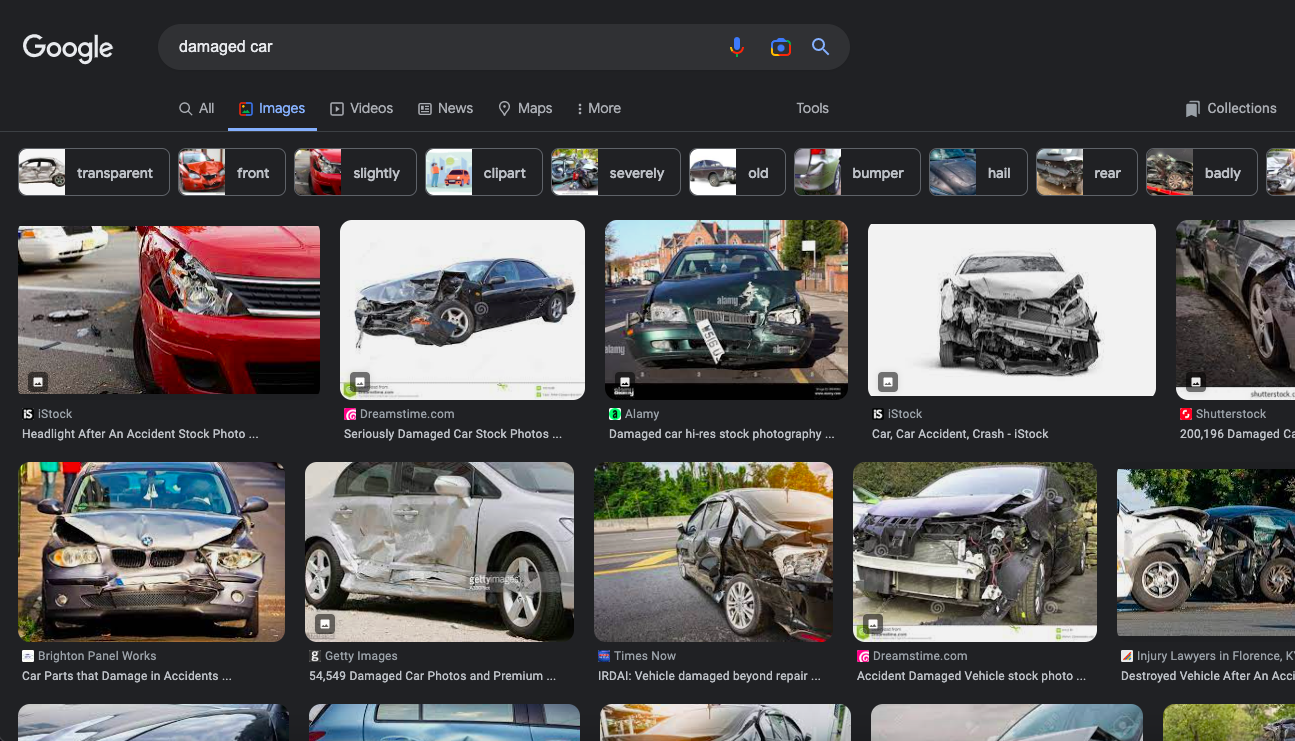Click the Brighton Panel Works source label

97,656
